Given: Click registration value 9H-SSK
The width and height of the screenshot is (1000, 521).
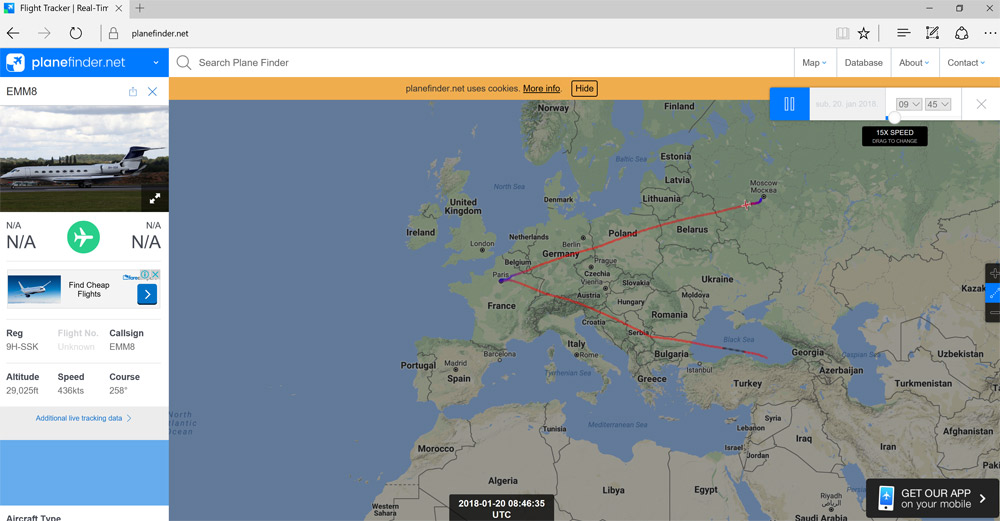Looking at the screenshot, I should coord(22,347).
